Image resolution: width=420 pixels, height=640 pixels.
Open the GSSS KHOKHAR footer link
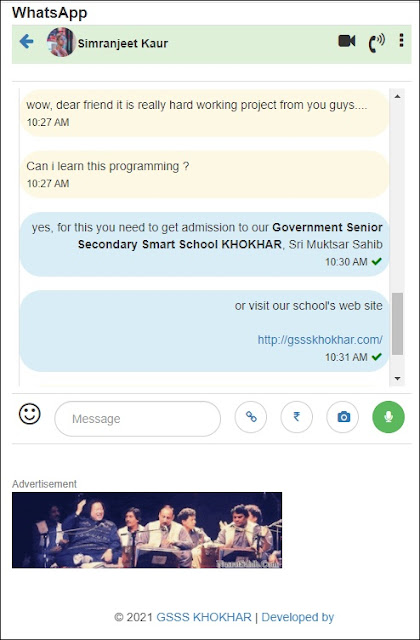point(204,617)
